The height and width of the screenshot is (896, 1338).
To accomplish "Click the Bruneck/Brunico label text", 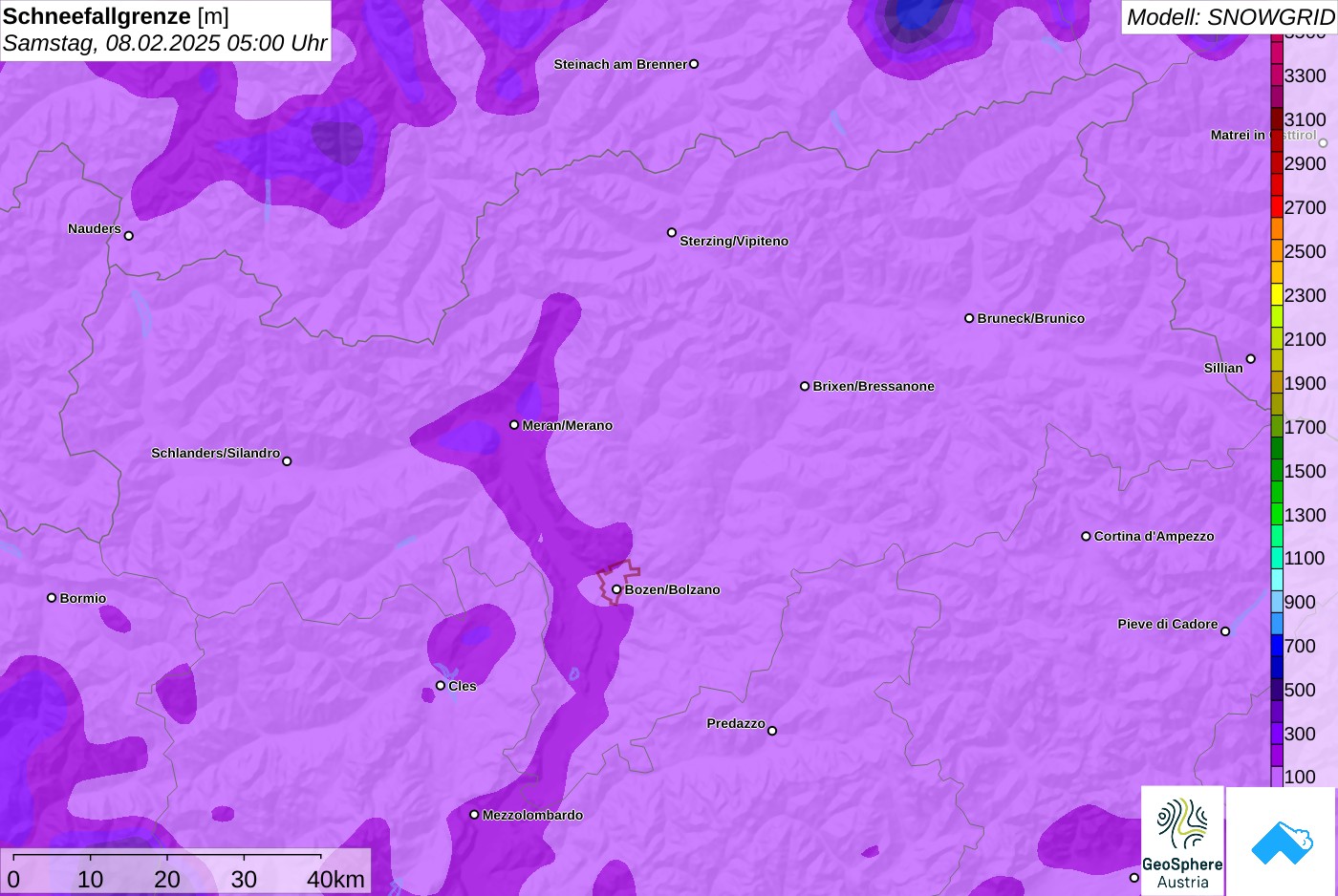I will [x=1031, y=318].
